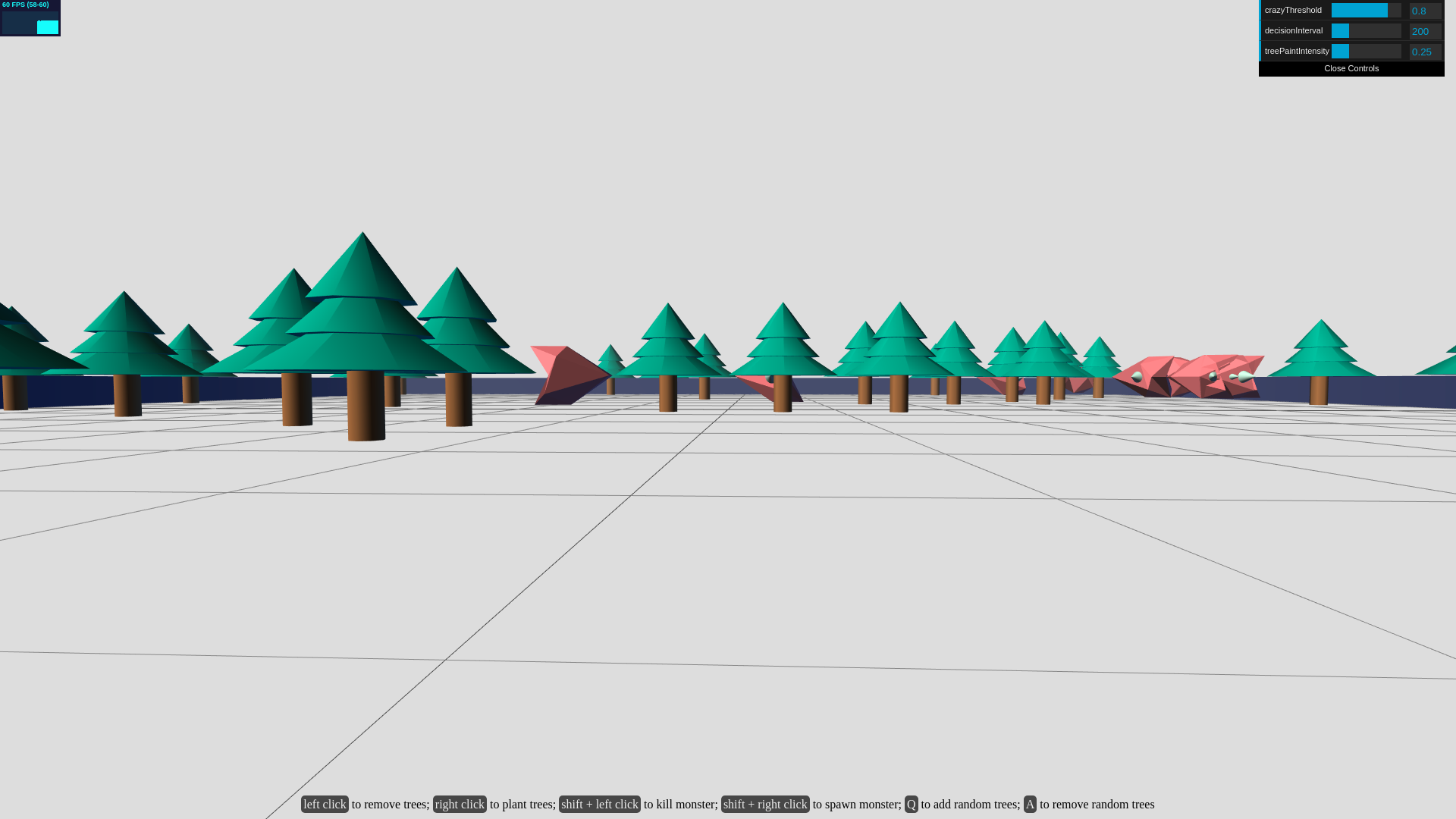Click the 'left click' key hint label
The width and height of the screenshot is (1456, 819).
(x=325, y=805)
